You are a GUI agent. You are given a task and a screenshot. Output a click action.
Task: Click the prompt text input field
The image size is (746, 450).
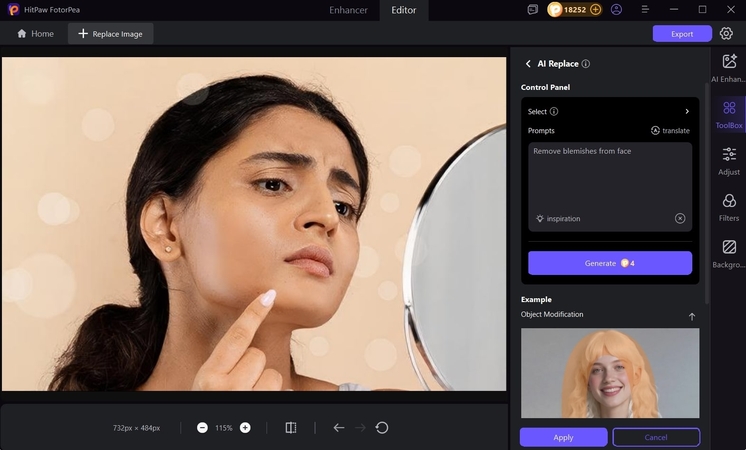tap(610, 175)
